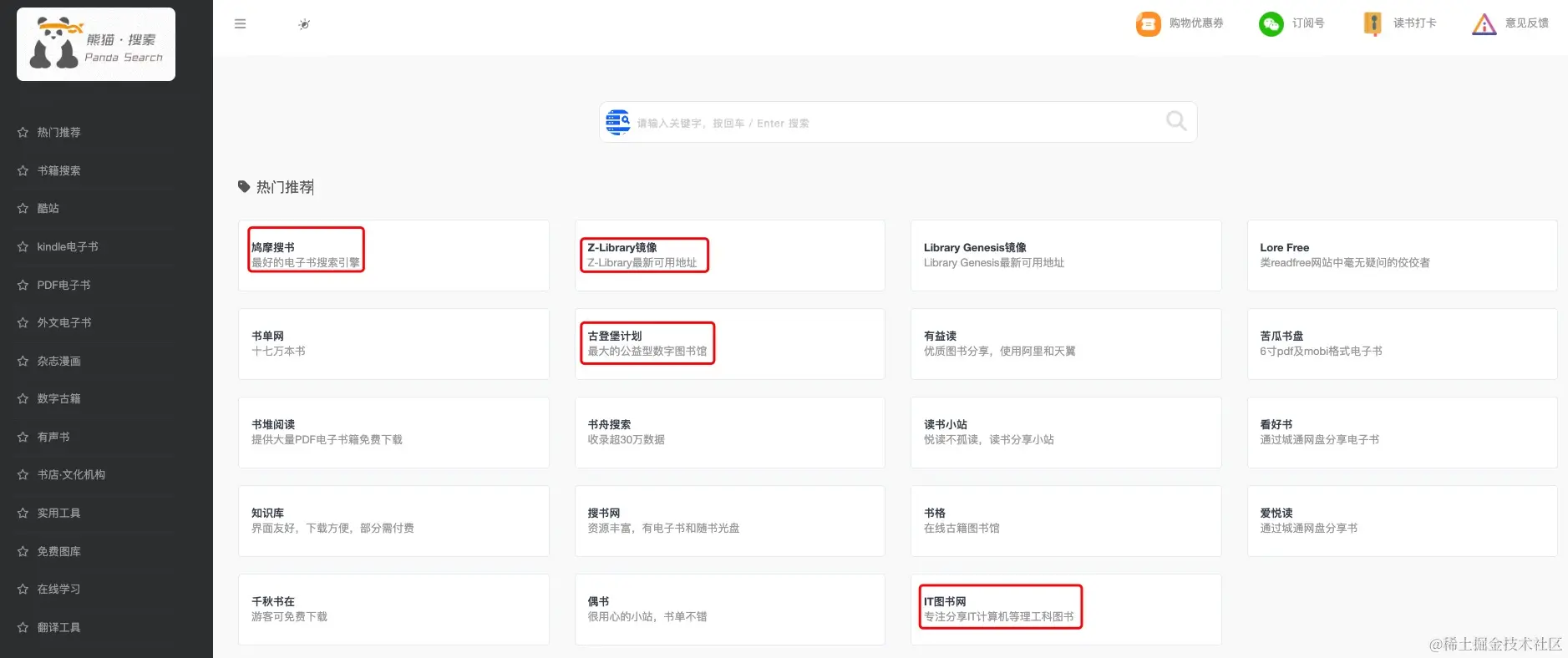Focus the keyword search input field
The image size is (1568, 658).
coord(898,123)
